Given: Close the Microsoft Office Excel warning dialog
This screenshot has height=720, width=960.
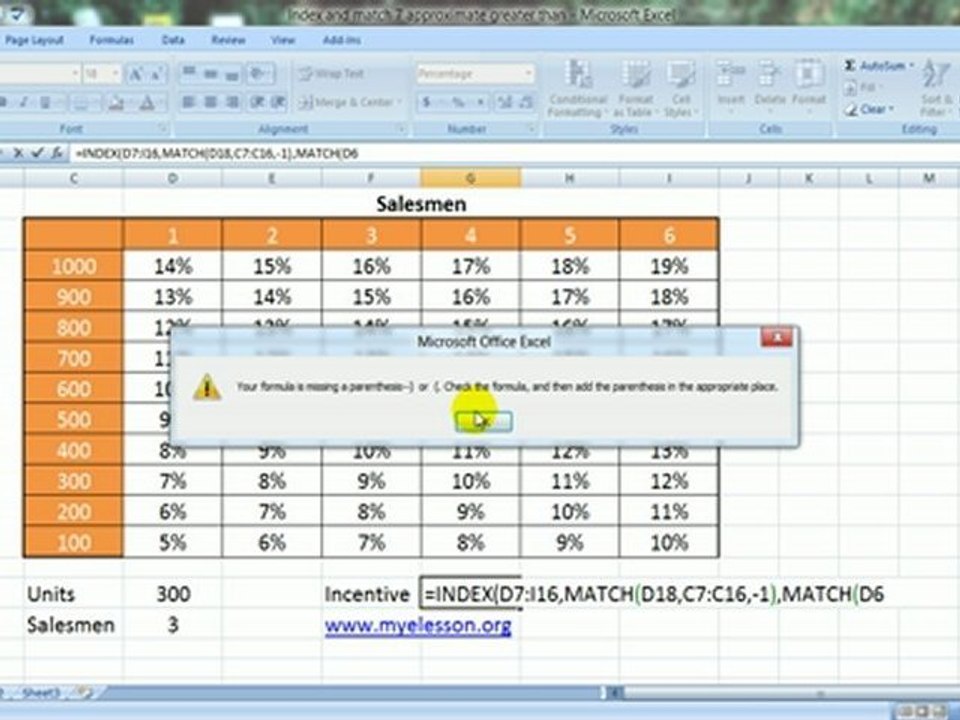Looking at the screenshot, I should point(776,337).
